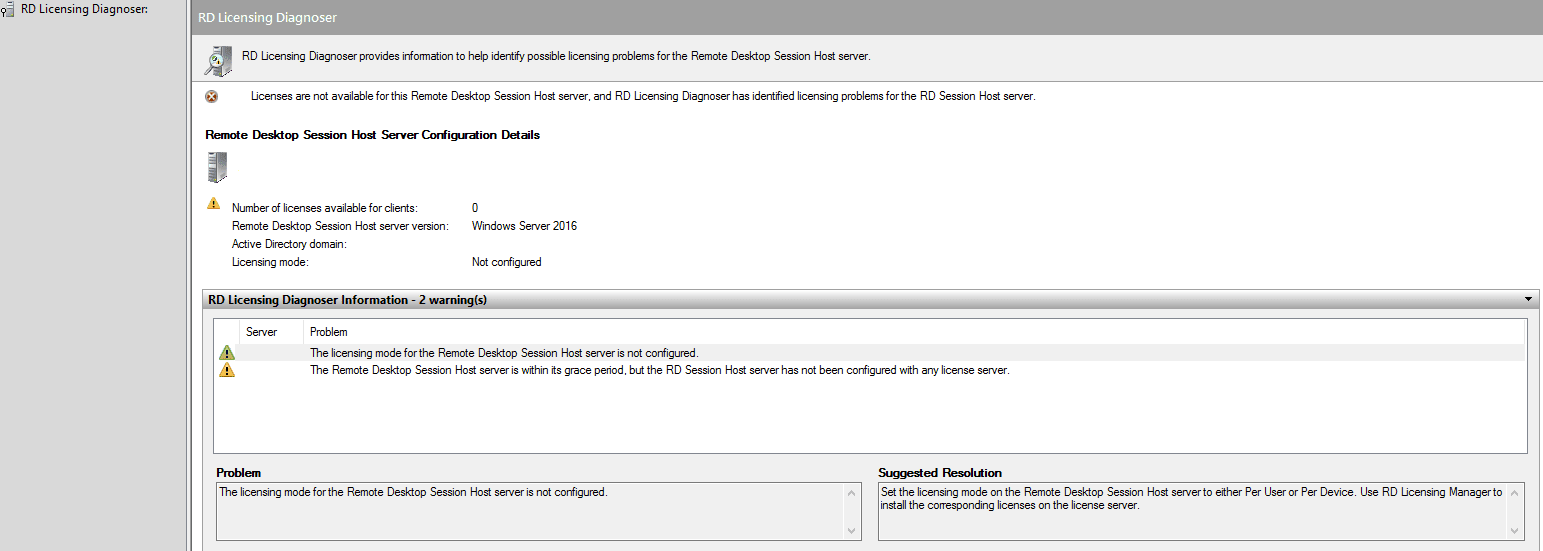Click warning icon of the grace period row
Image resolution: width=1543 pixels, height=551 pixels.
tap(227, 371)
